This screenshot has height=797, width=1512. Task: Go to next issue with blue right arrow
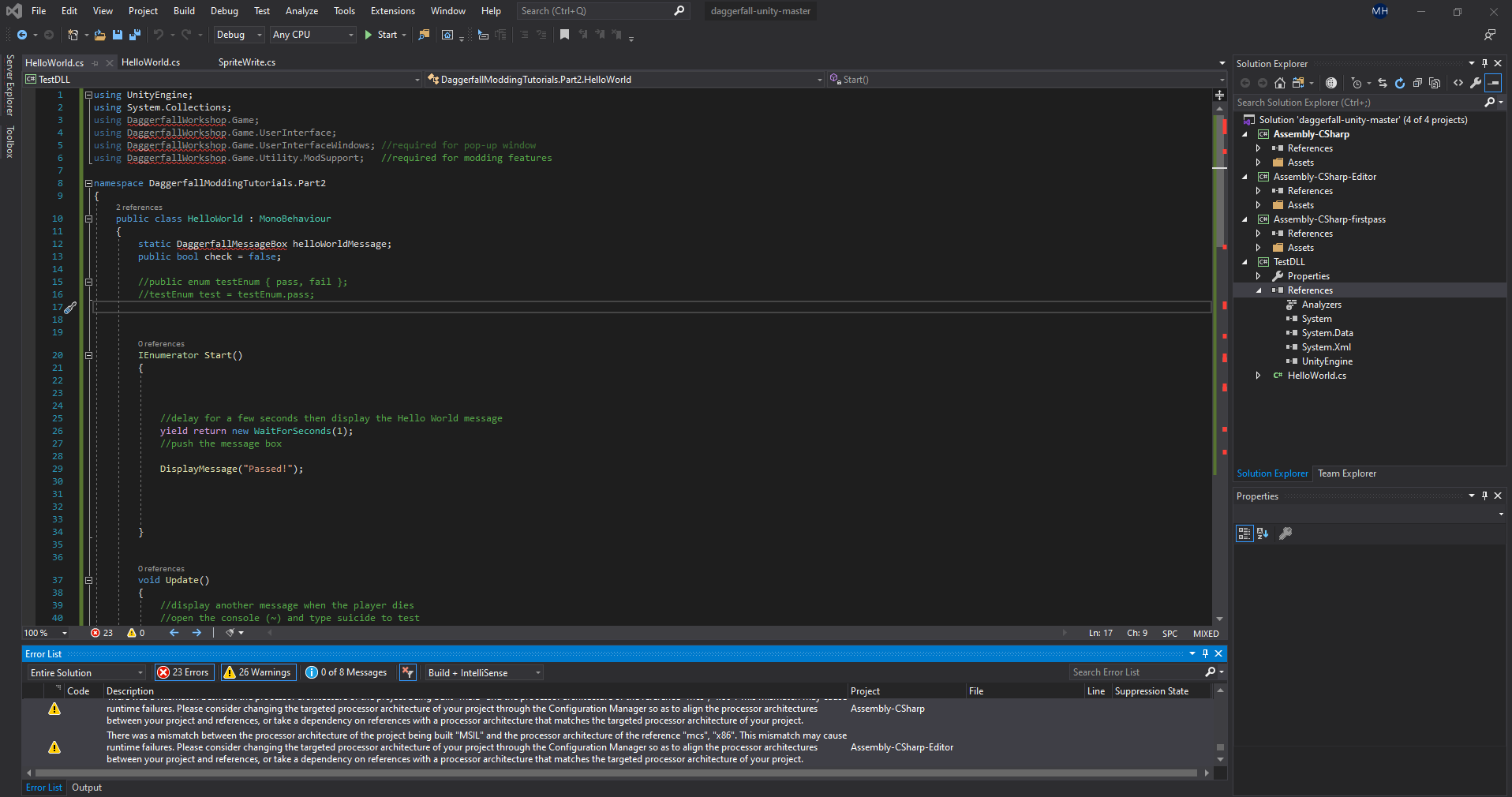pyautogui.click(x=196, y=633)
